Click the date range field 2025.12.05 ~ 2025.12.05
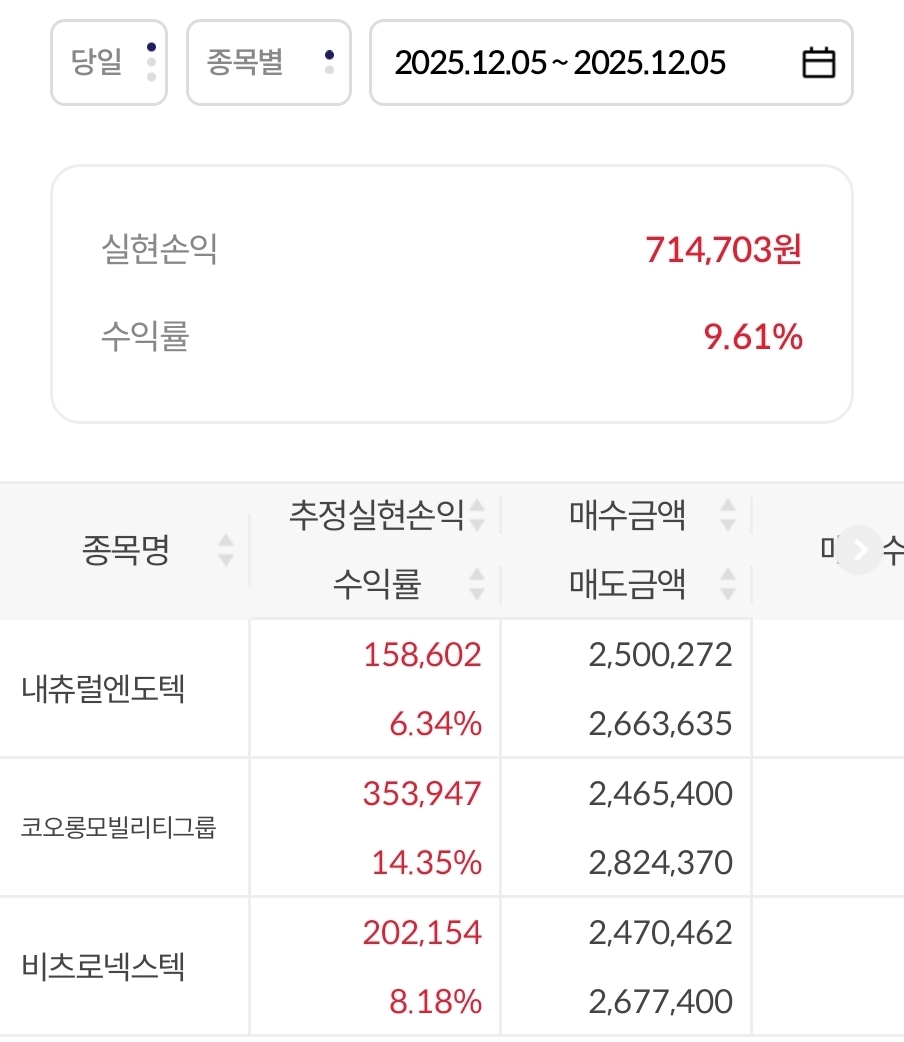 (x=560, y=63)
